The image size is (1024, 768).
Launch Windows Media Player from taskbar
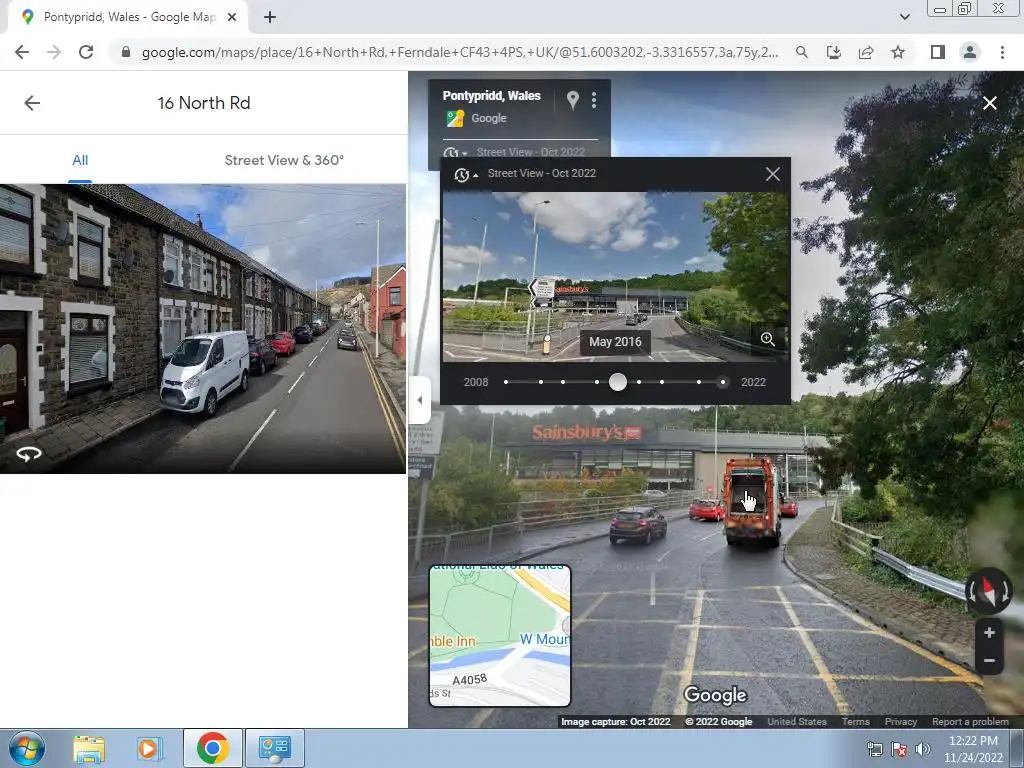coord(148,748)
